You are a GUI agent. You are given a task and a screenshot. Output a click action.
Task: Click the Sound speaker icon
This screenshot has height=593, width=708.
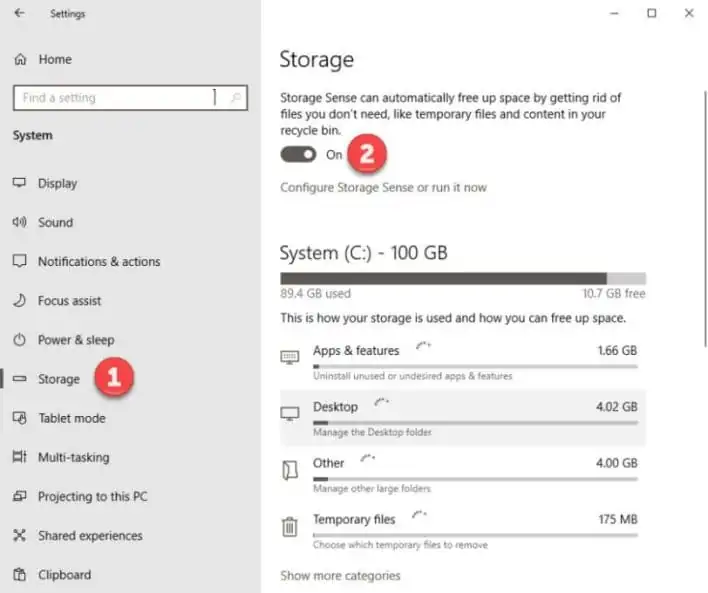19,222
